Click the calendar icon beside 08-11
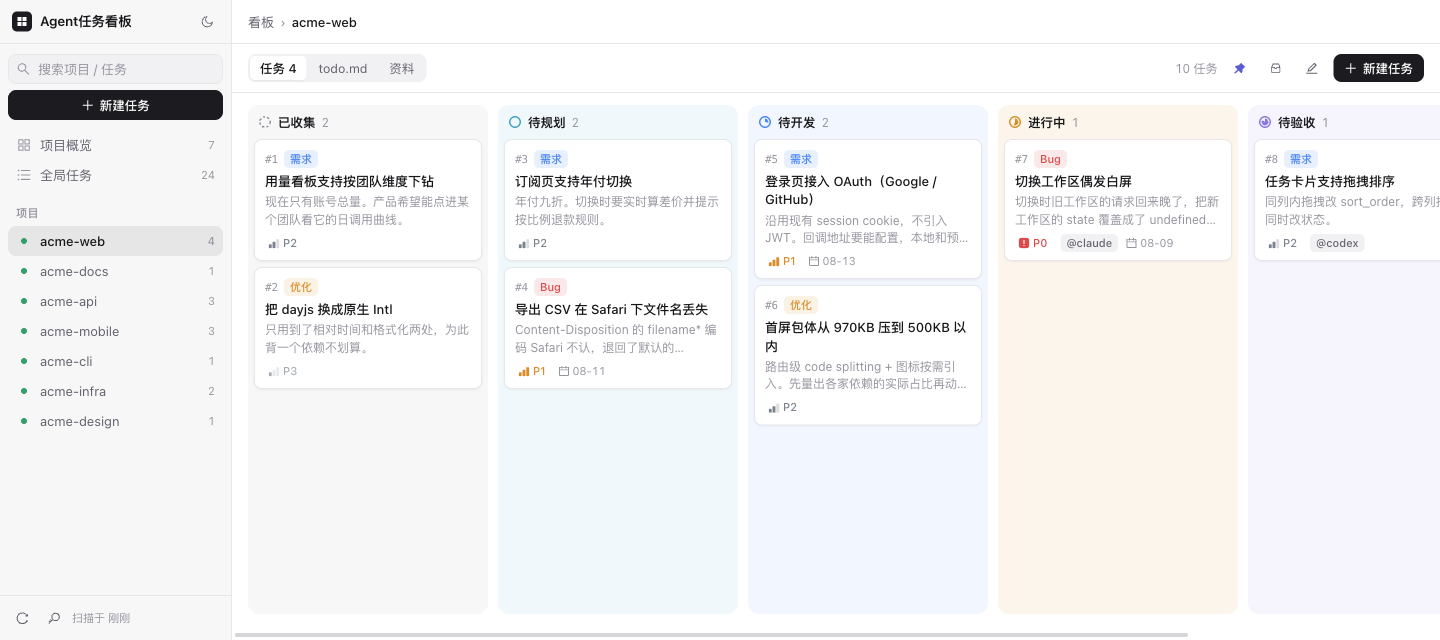 point(564,371)
